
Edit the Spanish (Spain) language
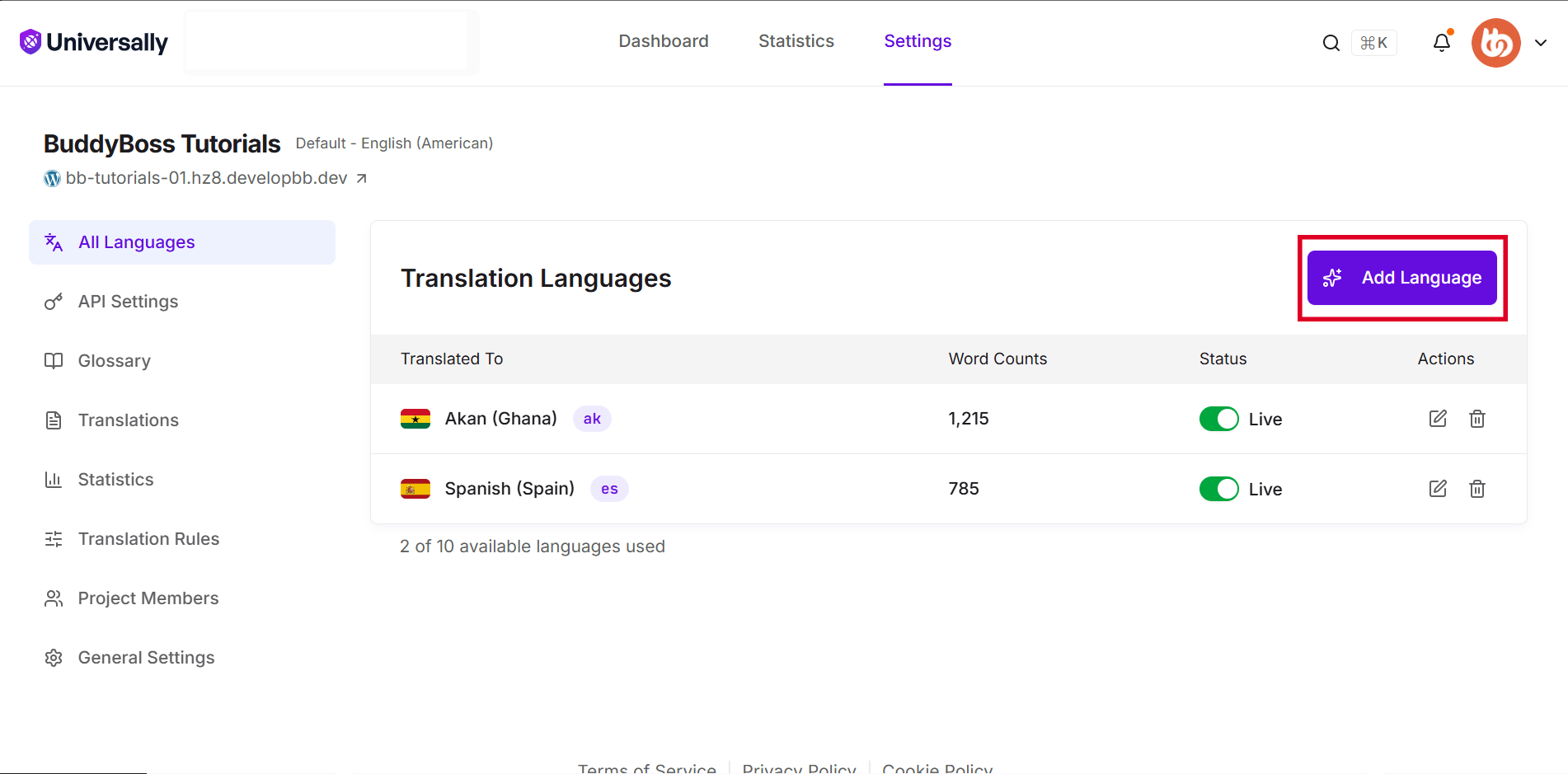1438,489
